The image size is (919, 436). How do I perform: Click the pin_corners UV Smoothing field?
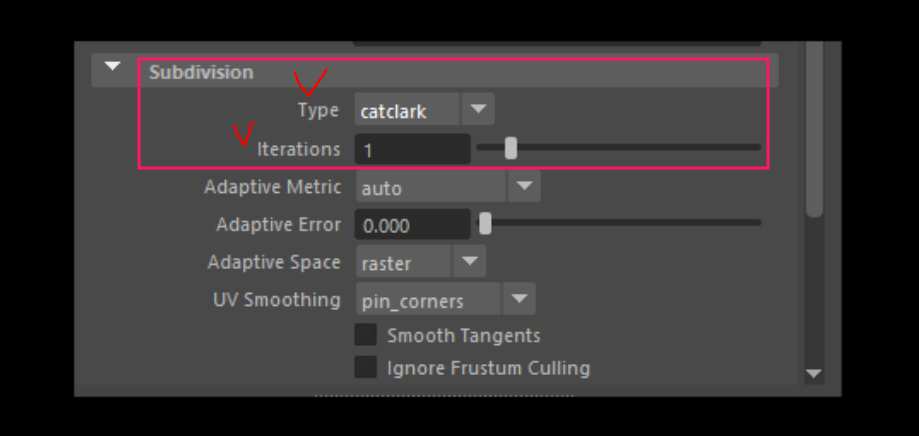(428, 298)
